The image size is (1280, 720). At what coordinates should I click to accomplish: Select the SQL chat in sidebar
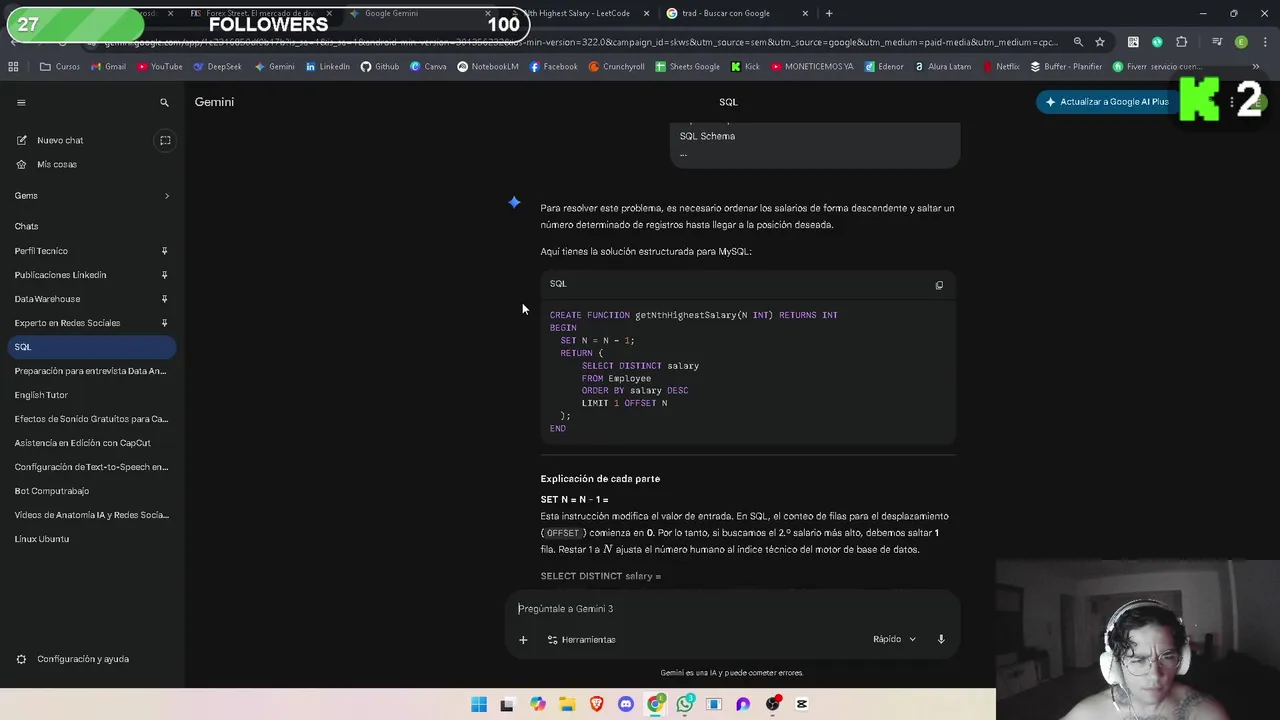(91, 347)
